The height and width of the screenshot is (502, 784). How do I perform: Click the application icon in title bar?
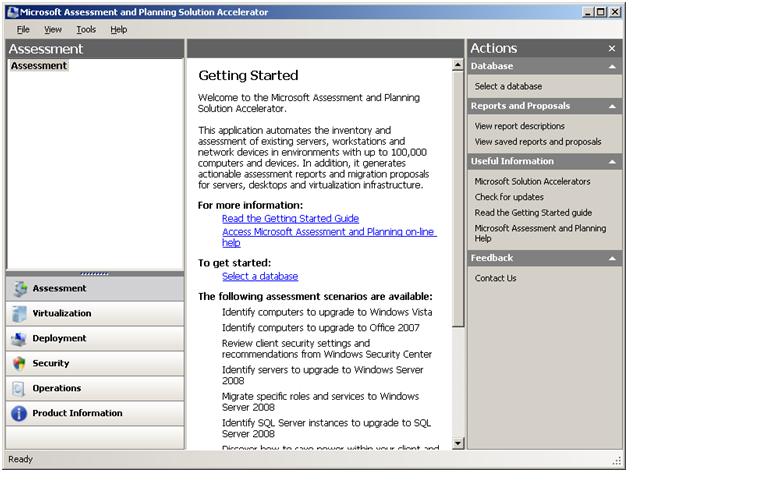point(12,11)
